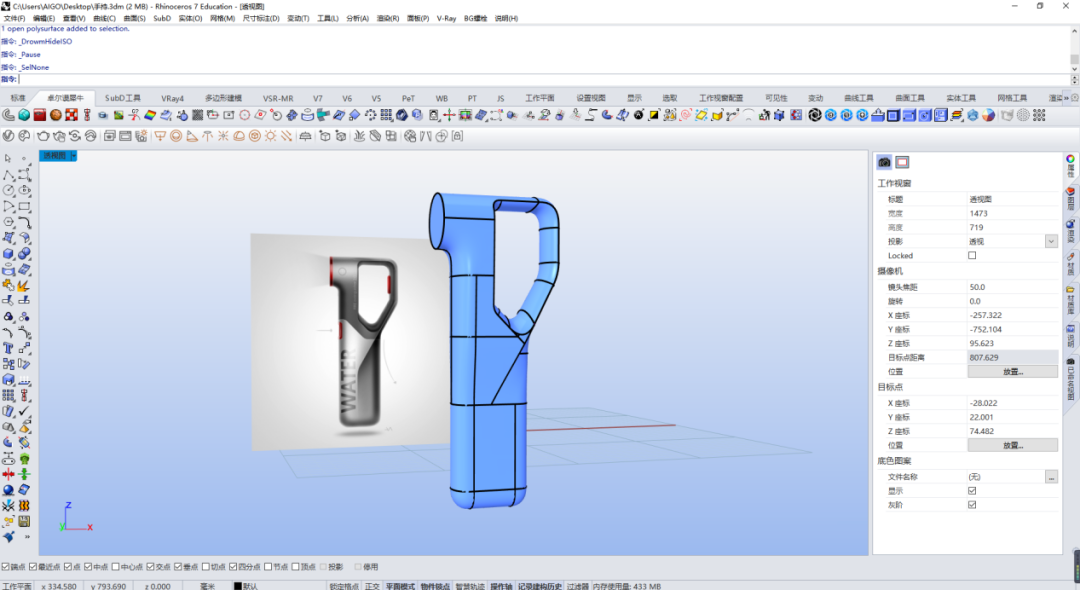Open the camera viewport properties icon
The height and width of the screenshot is (590, 1080).
pos(884,162)
